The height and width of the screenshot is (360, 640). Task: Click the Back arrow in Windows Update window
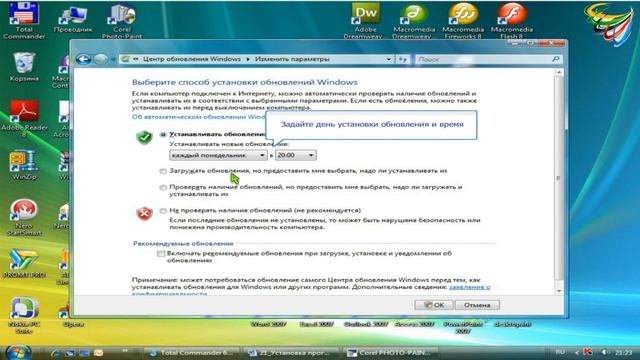click(x=83, y=59)
